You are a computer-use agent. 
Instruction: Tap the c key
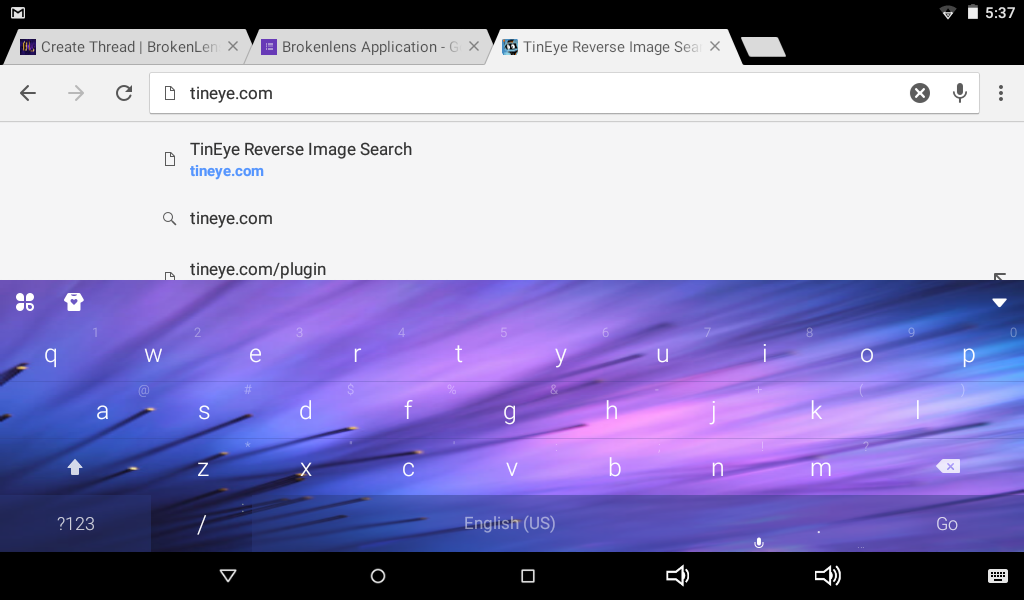[x=408, y=467]
